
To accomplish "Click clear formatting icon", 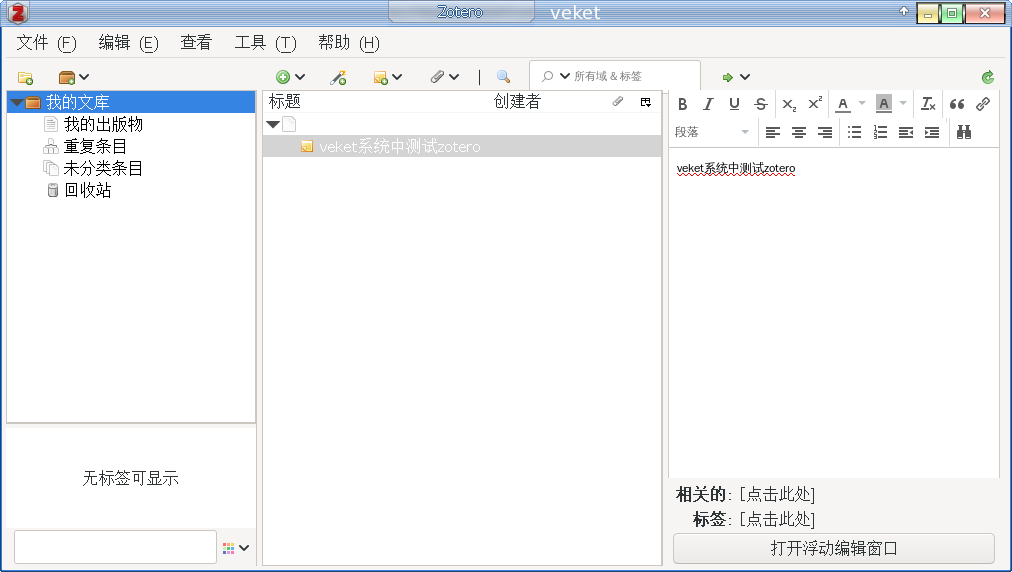I will (x=928, y=104).
